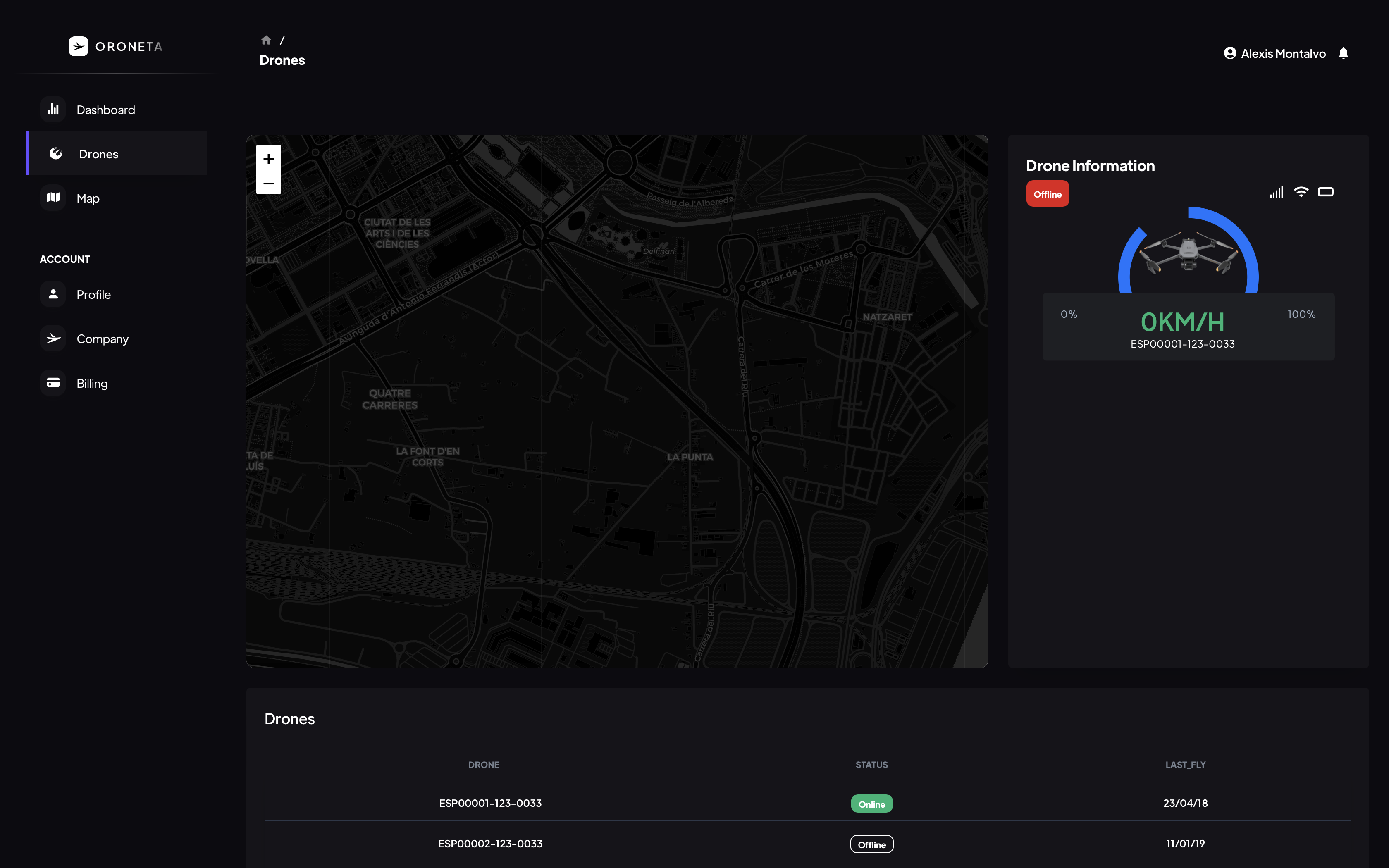Viewport: 1389px width, 868px height.
Task: Click the user avatar icon
Action: [1229, 53]
